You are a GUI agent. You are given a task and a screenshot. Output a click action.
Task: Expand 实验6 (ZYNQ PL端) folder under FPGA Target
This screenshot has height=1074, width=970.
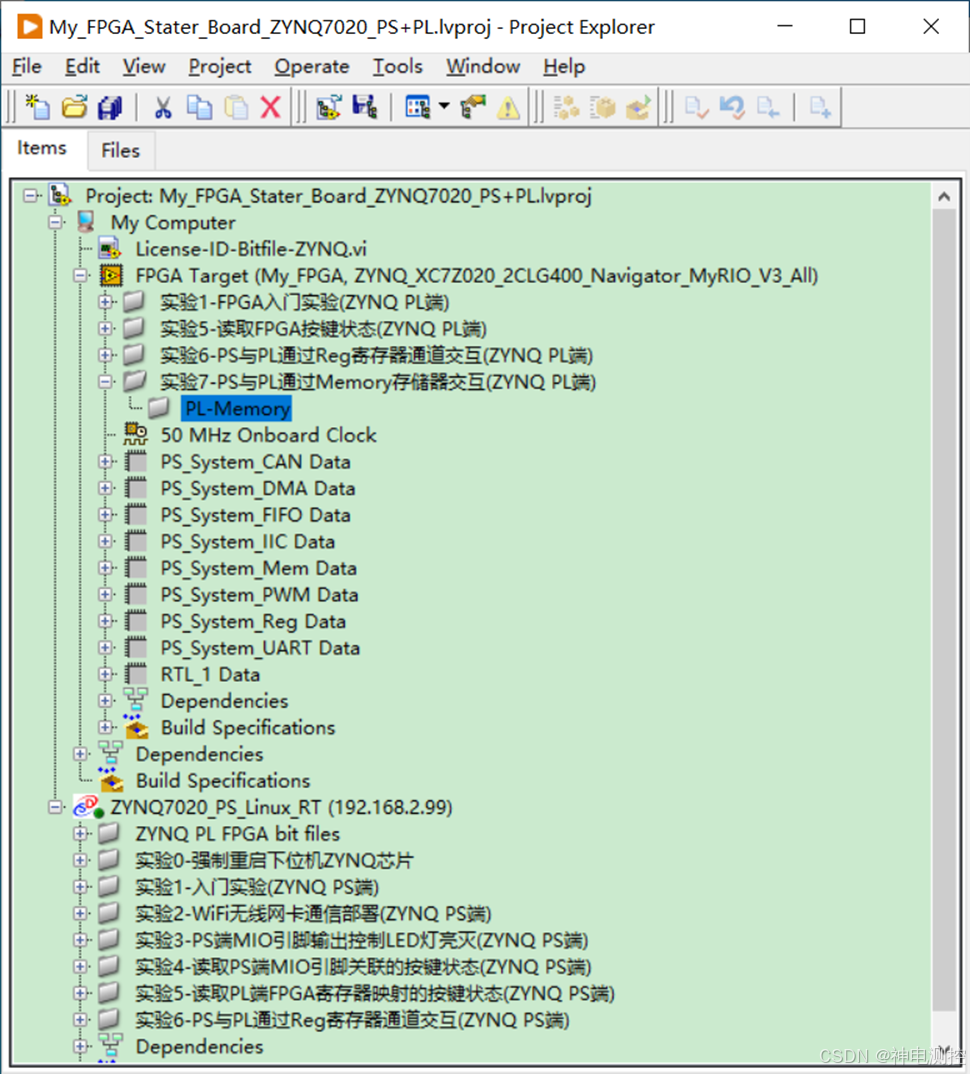tap(105, 355)
